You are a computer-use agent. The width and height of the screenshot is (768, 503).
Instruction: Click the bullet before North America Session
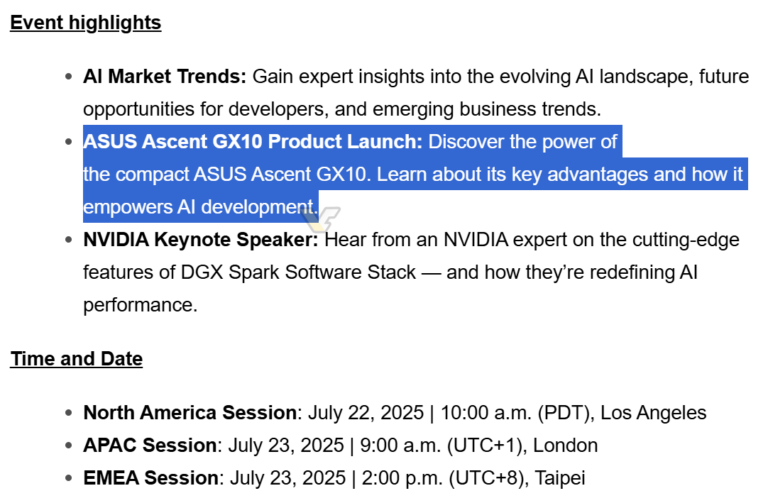pyautogui.click(x=69, y=413)
